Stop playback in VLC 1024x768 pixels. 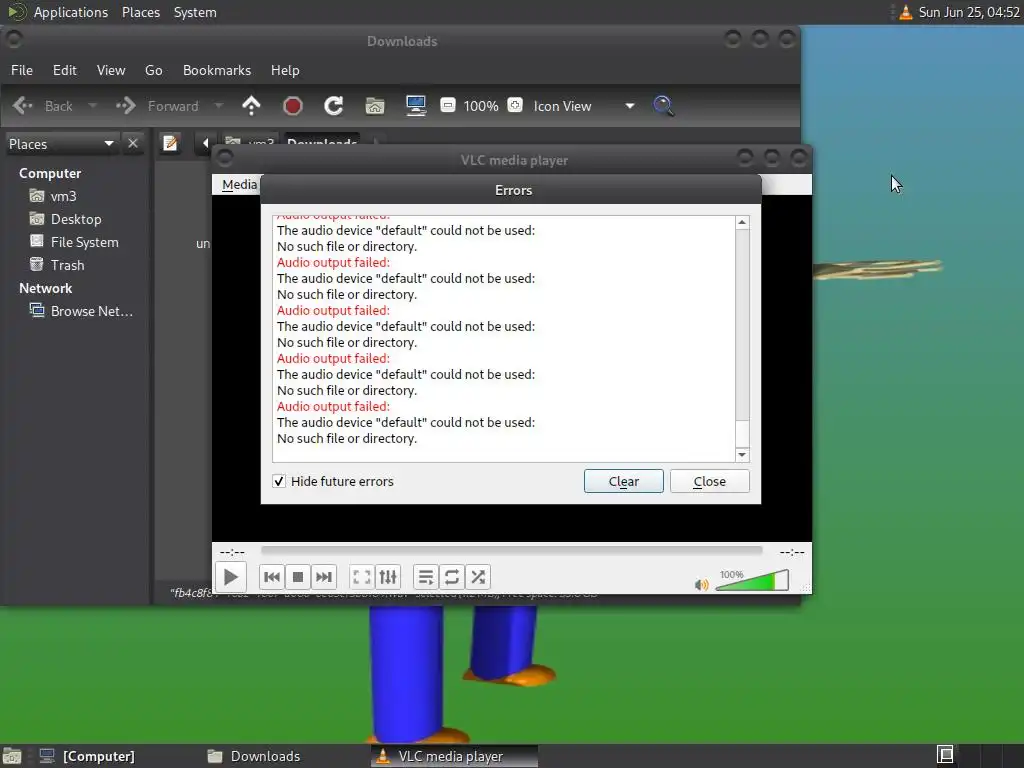point(298,577)
